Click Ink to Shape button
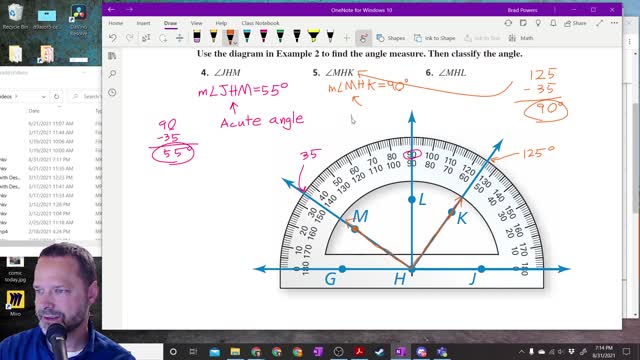640x360 pixels. (x=434, y=38)
